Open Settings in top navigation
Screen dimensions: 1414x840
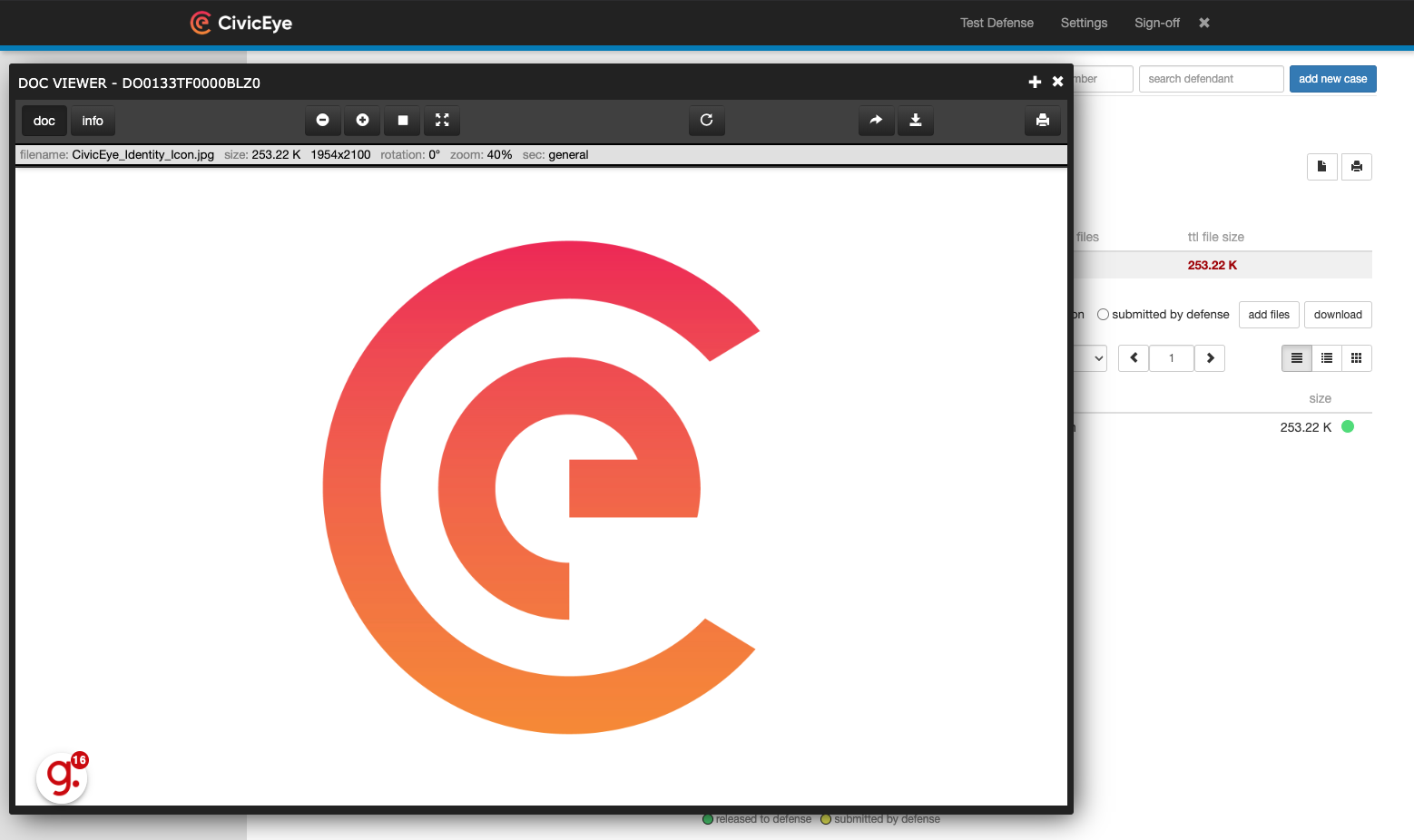pos(1084,23)
